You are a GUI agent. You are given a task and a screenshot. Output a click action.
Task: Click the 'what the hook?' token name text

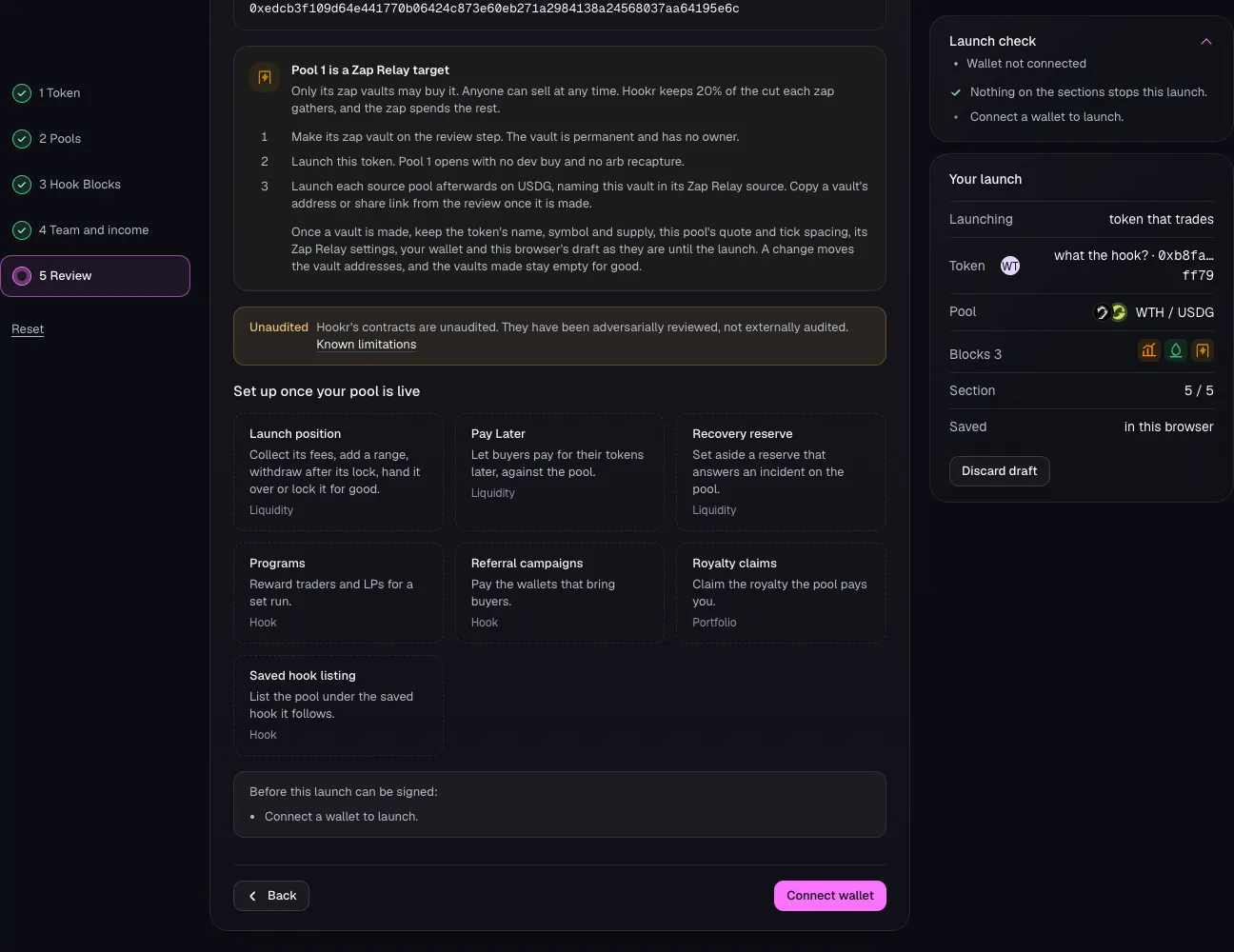1101,256
